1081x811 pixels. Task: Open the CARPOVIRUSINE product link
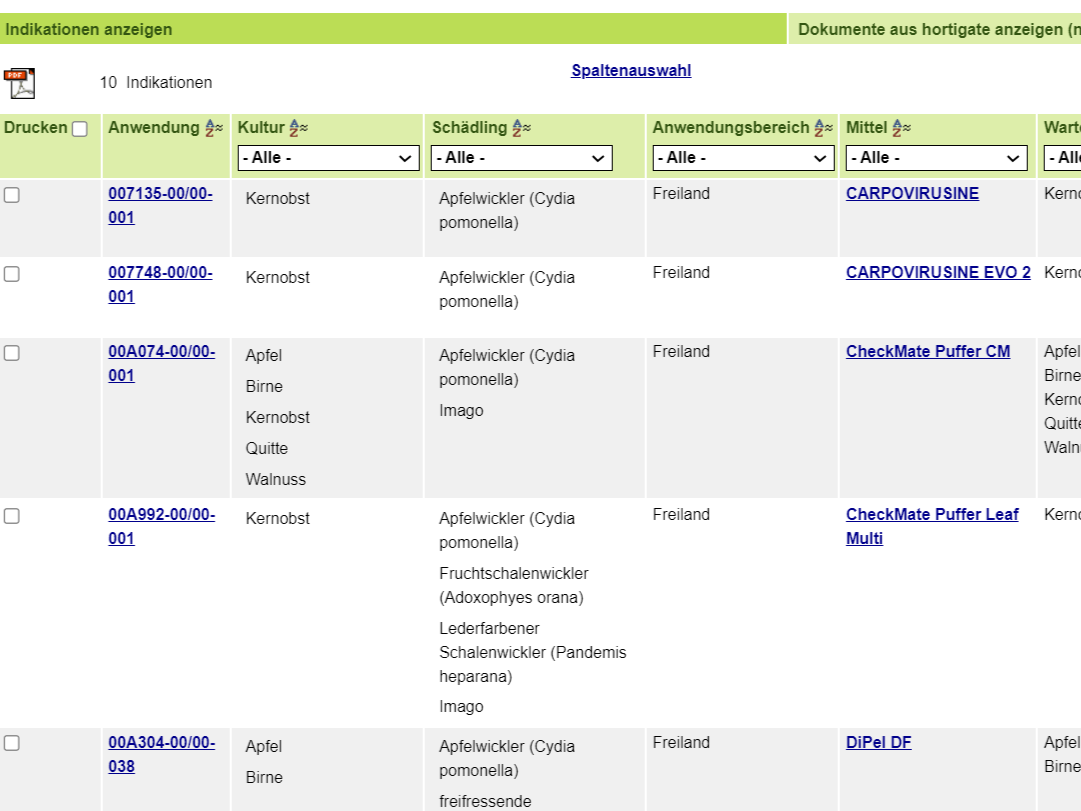[912, 193]
